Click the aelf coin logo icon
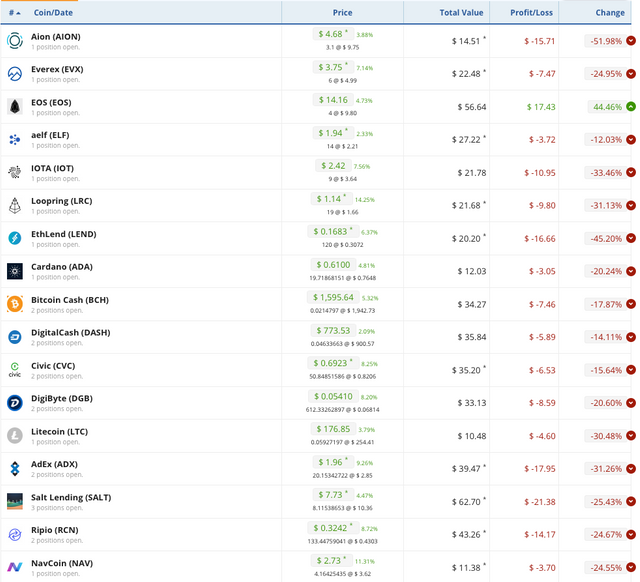This screenshot has height=582, width=640. point(15,140)
